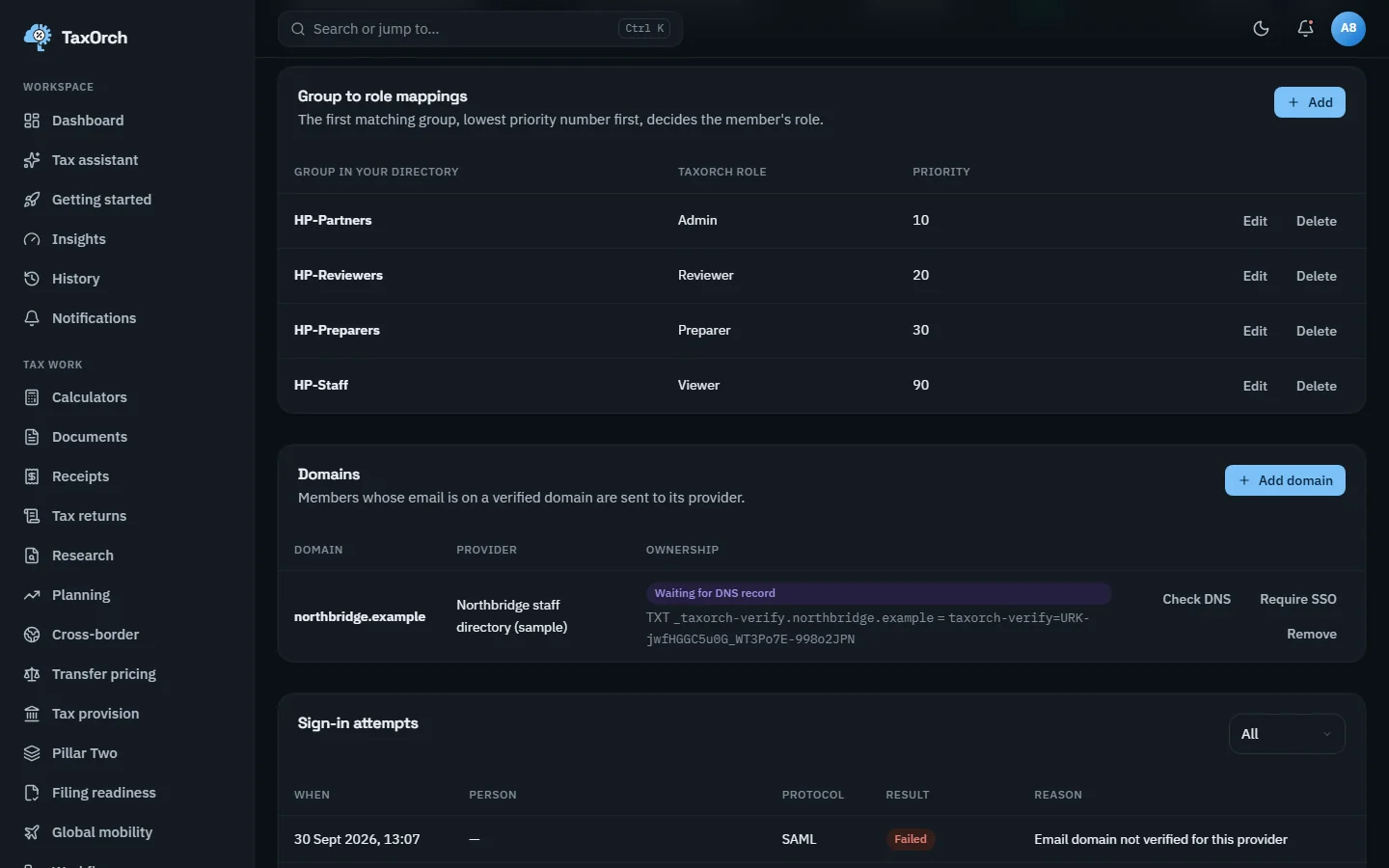Check DNS for northbridge.example
Screen dimensions: 1389x868
click(1196, 599)
